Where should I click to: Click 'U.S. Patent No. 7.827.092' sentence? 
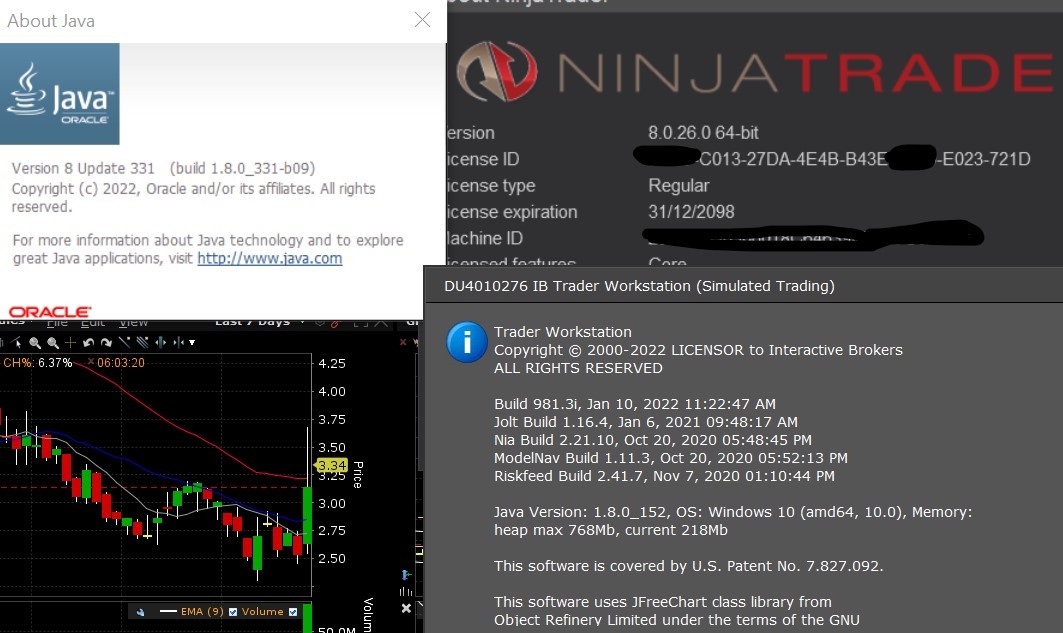688,566
